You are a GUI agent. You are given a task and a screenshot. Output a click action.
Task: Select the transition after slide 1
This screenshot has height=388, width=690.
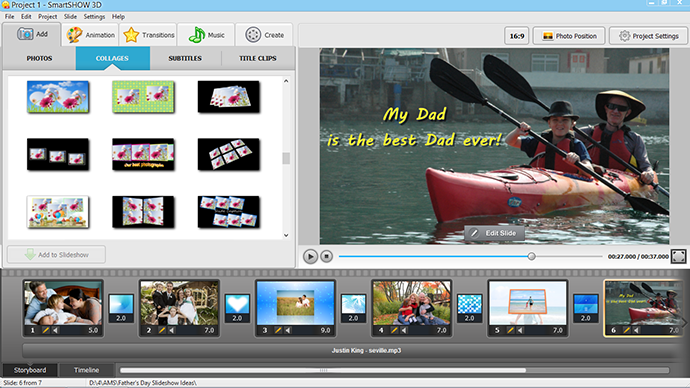coord(121,308)
